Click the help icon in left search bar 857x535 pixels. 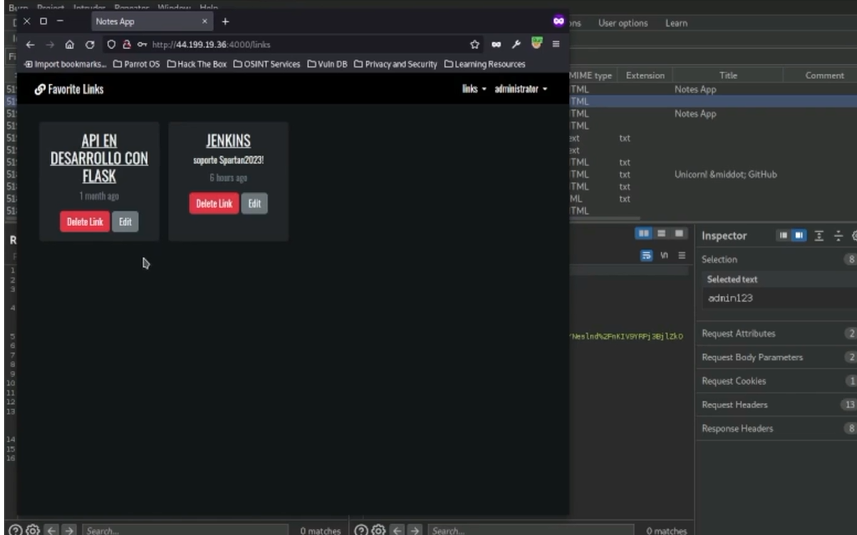pos(13,529)
